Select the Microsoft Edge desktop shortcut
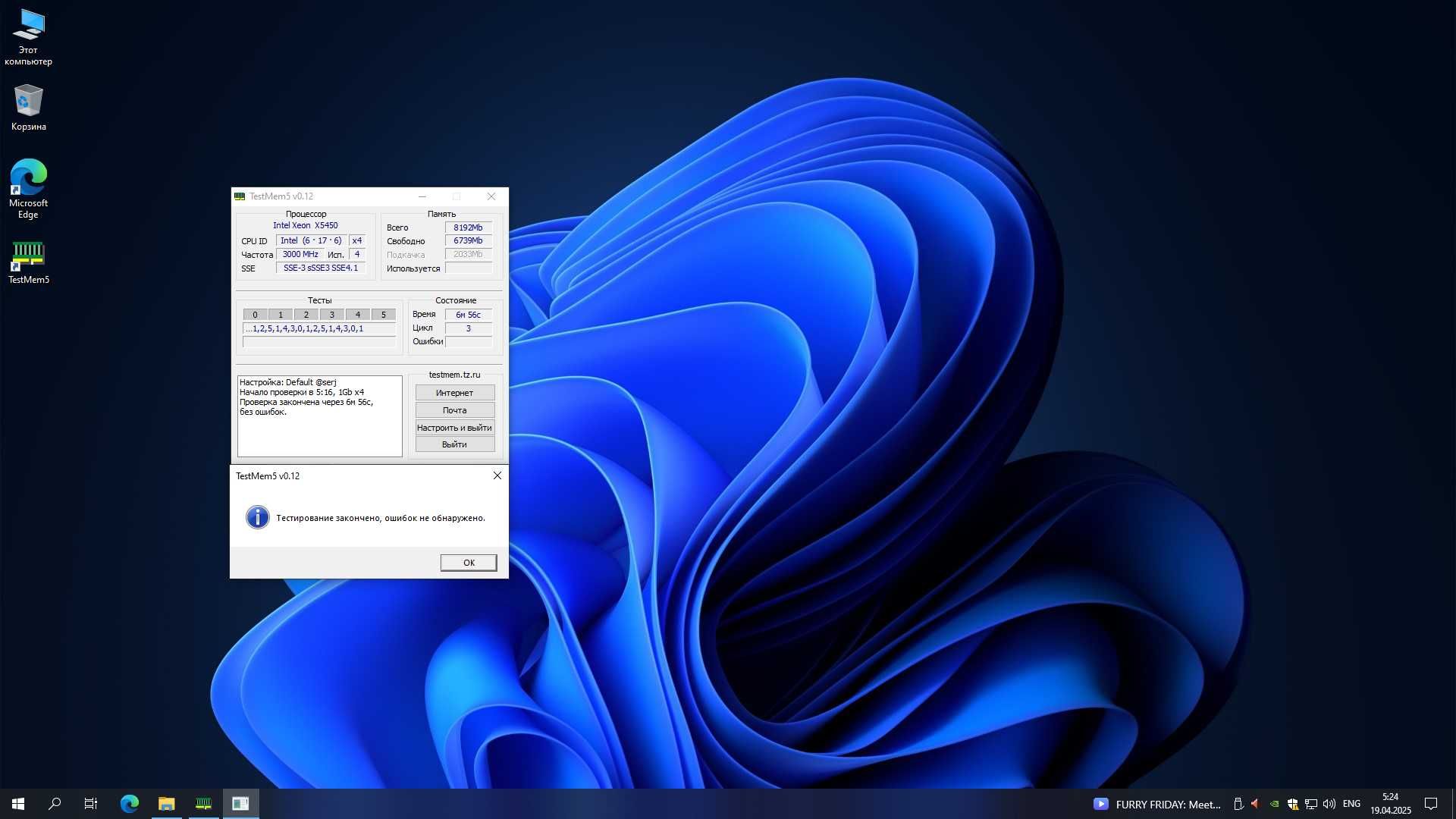Viewport: 1456px width, 819px height. point(29,189)
